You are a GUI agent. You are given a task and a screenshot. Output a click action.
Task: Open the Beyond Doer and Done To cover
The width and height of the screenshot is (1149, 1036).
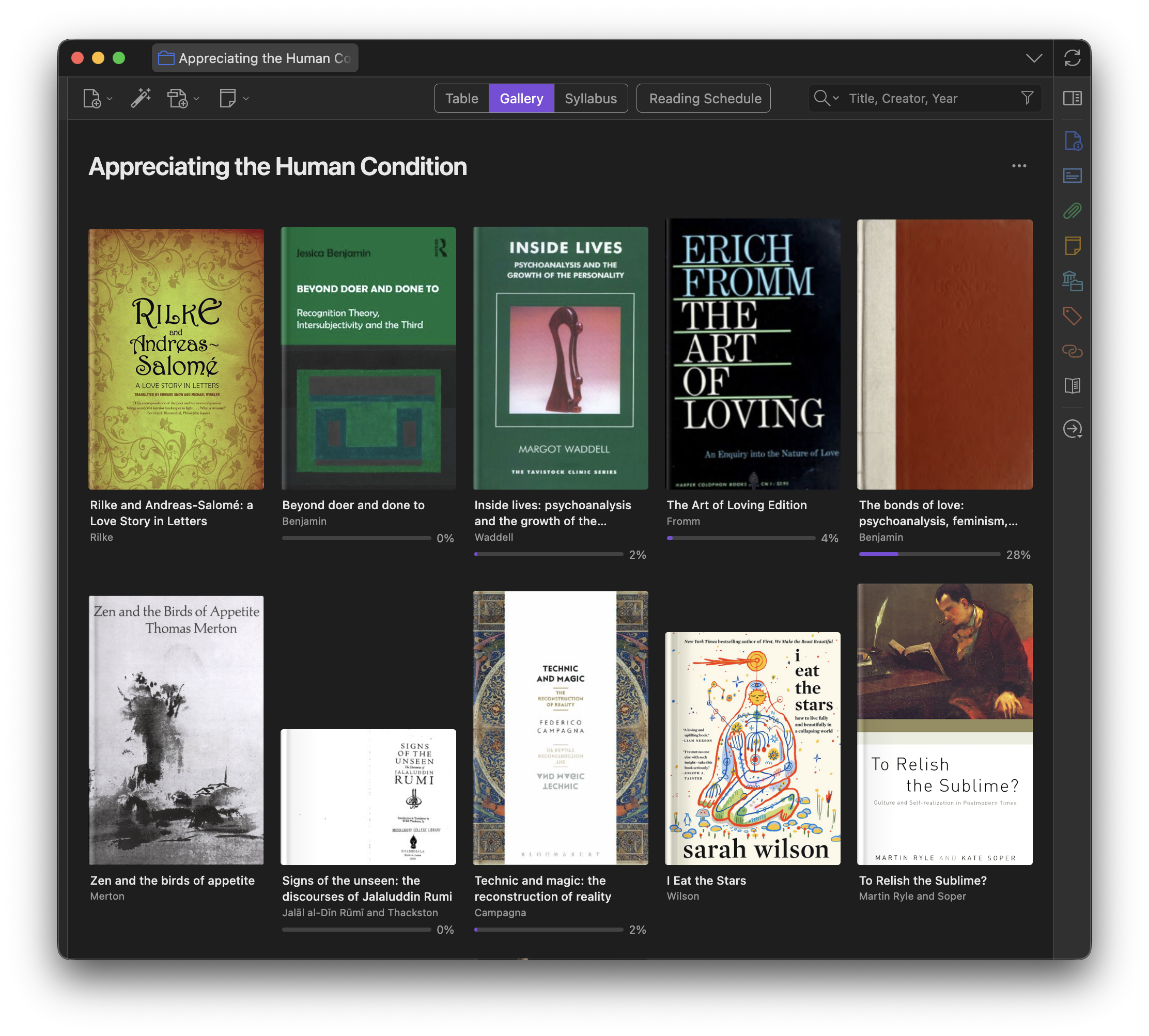[x=368, y=358]
